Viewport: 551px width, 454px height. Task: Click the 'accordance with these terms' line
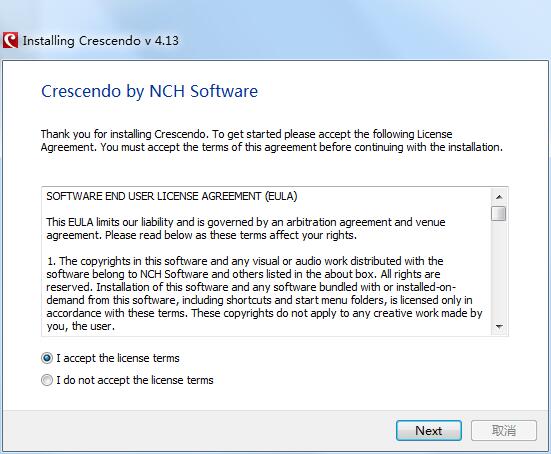(x=264, y=313)
